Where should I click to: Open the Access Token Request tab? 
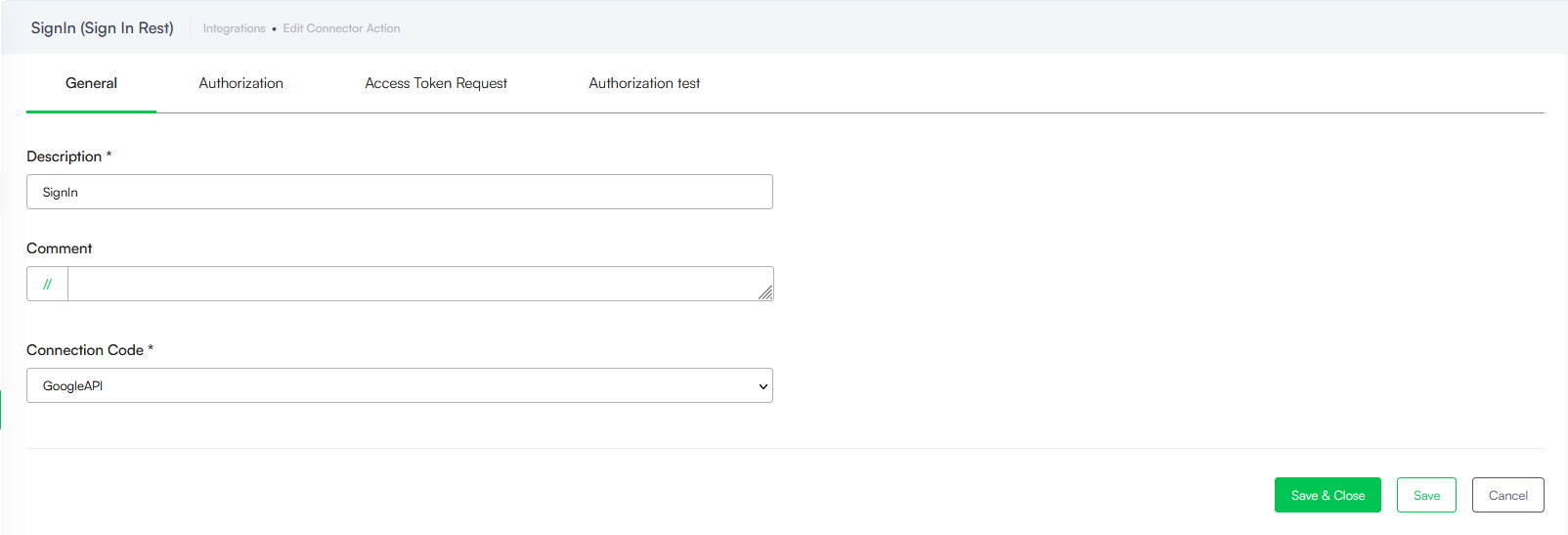click(x=436, y=83)
